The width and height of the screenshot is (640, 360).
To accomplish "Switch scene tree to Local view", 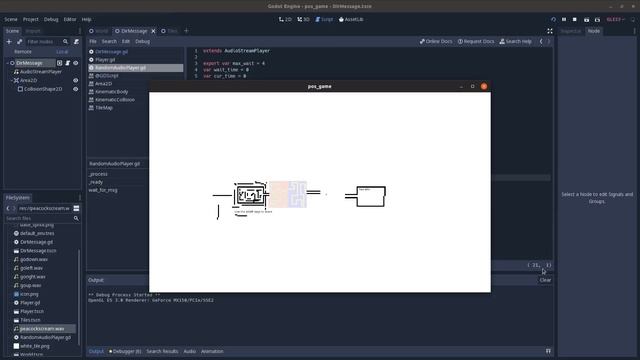I will [x=62, y=52].
